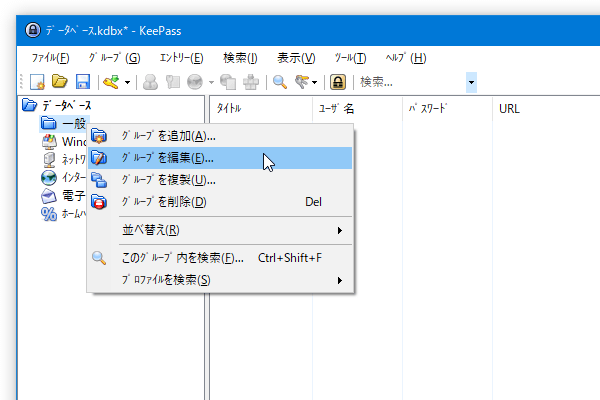Open the グループ(G) menu
Image resolution: width=600 pixels, height=400 pixels.
(x=114, y=58)
